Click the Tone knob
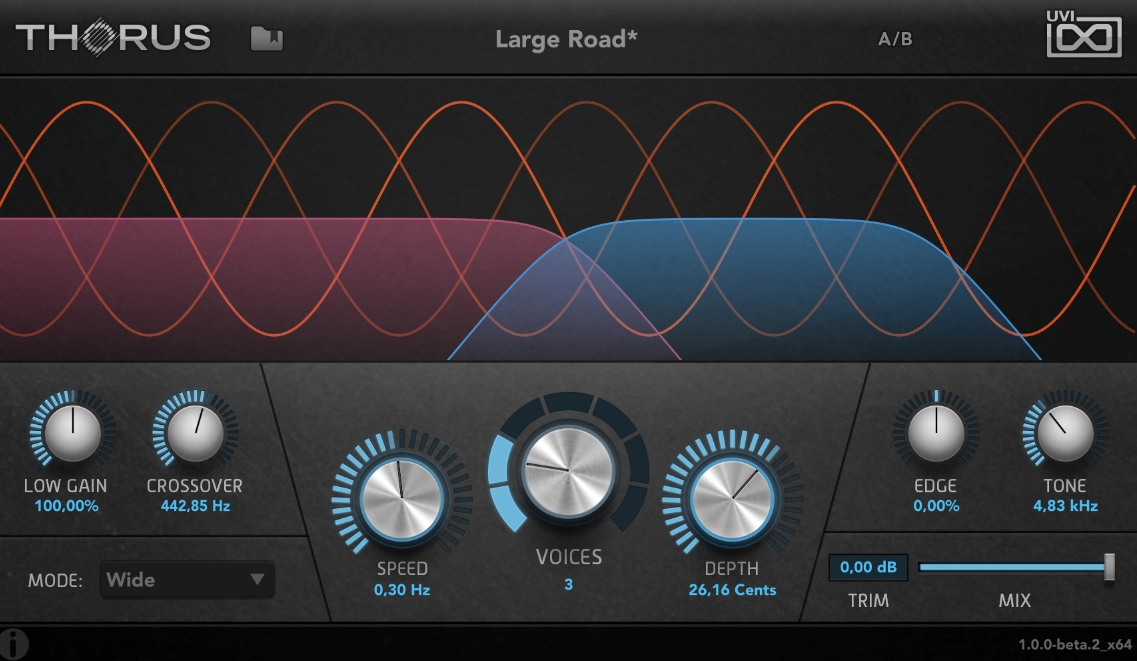1137x661 pixels. (x=1064, y=433)
